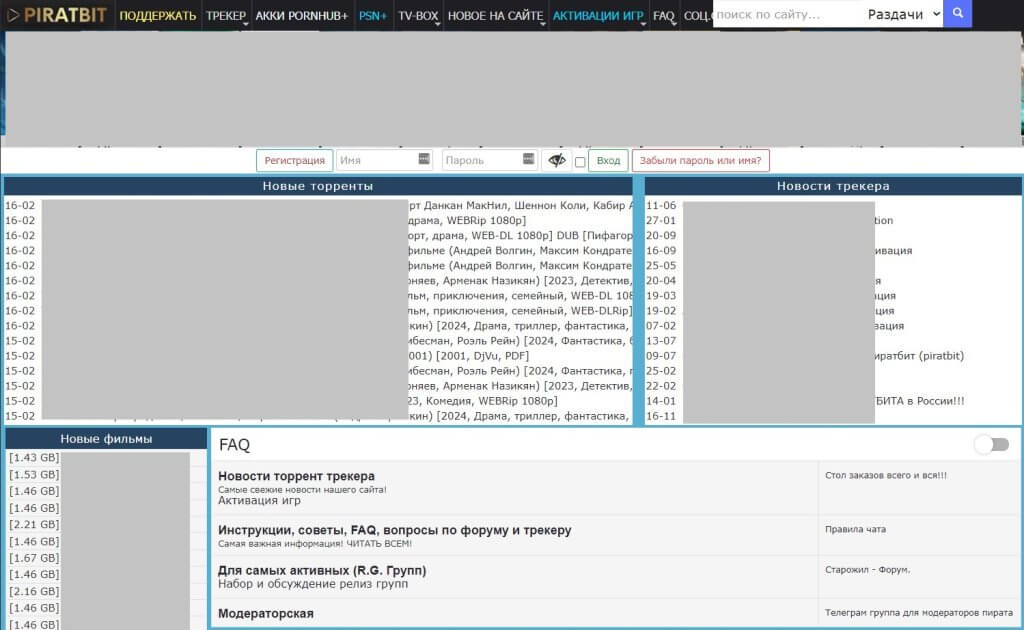Image resolution: width=1024 pixels, height=630 pixels.
Task: Click the Модераторская forum link
Action: click(x=265, y=613)
